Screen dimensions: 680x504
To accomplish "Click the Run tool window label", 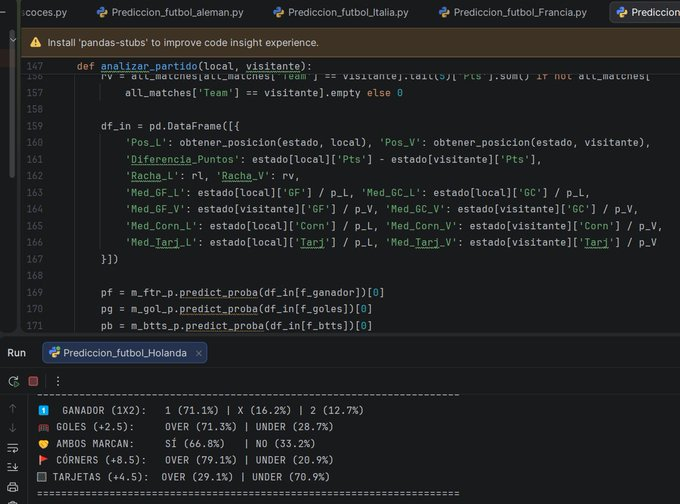I will [x=16, y=353].
